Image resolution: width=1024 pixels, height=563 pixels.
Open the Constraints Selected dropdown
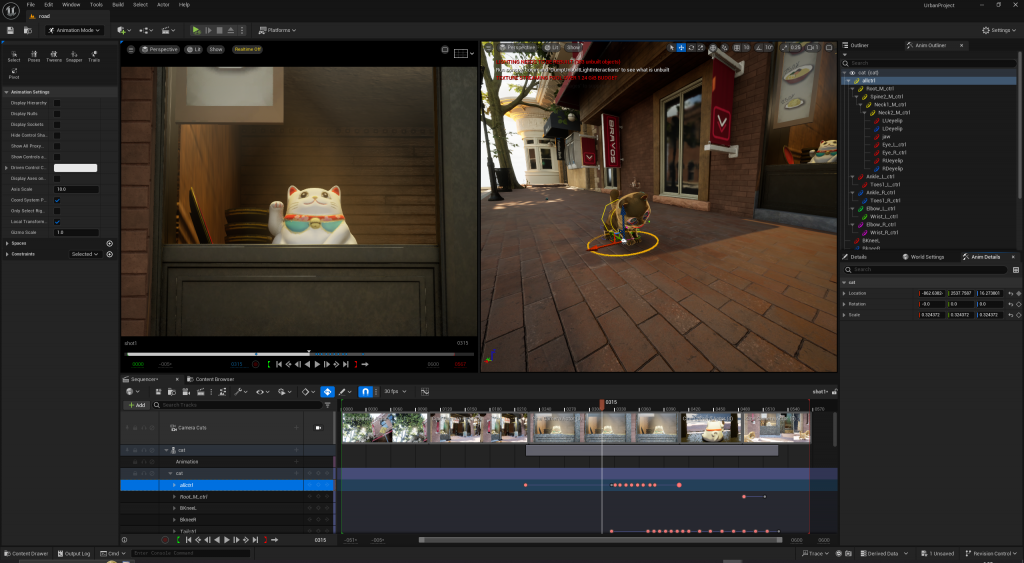point(85,254)
